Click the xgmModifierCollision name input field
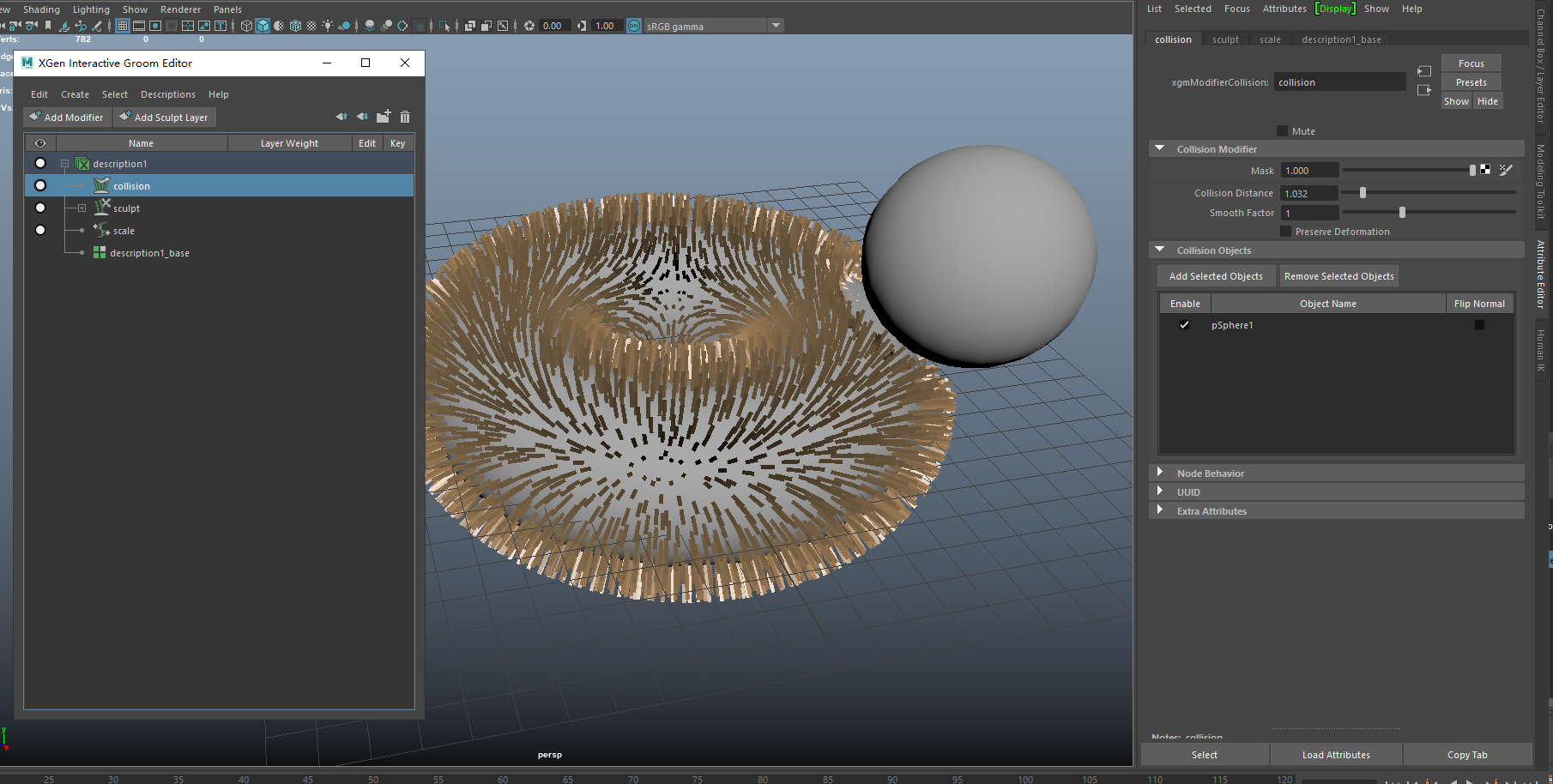 1339,81
